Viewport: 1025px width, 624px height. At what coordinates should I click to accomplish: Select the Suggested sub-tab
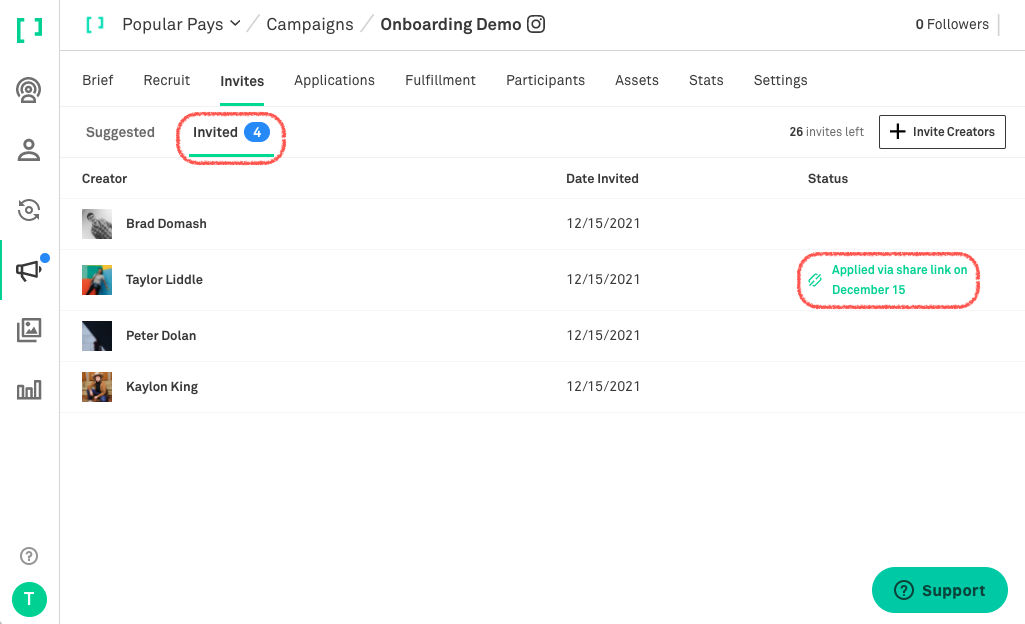click(x=120, y=132)
